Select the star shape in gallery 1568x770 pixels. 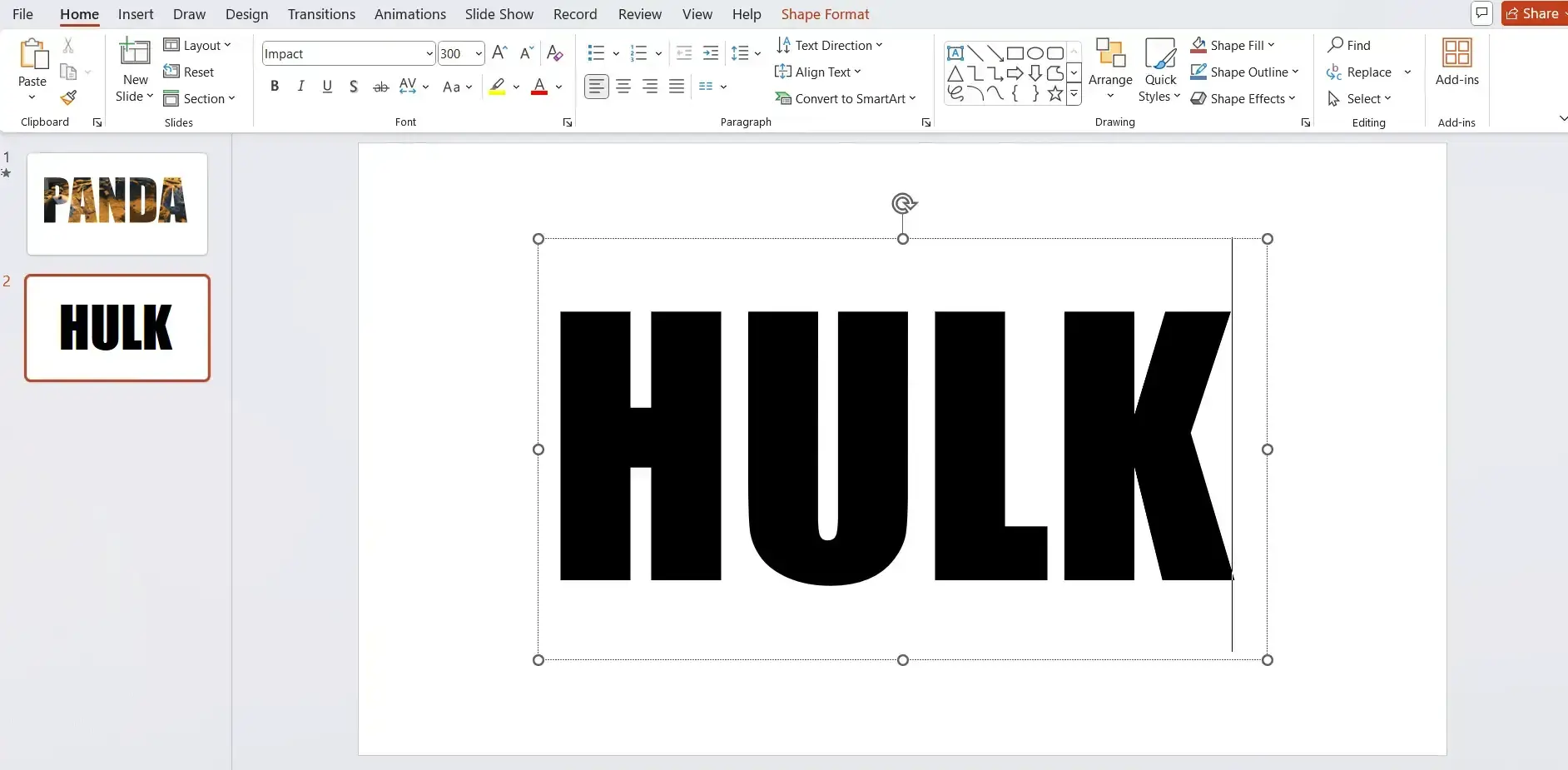(1054, 93)
